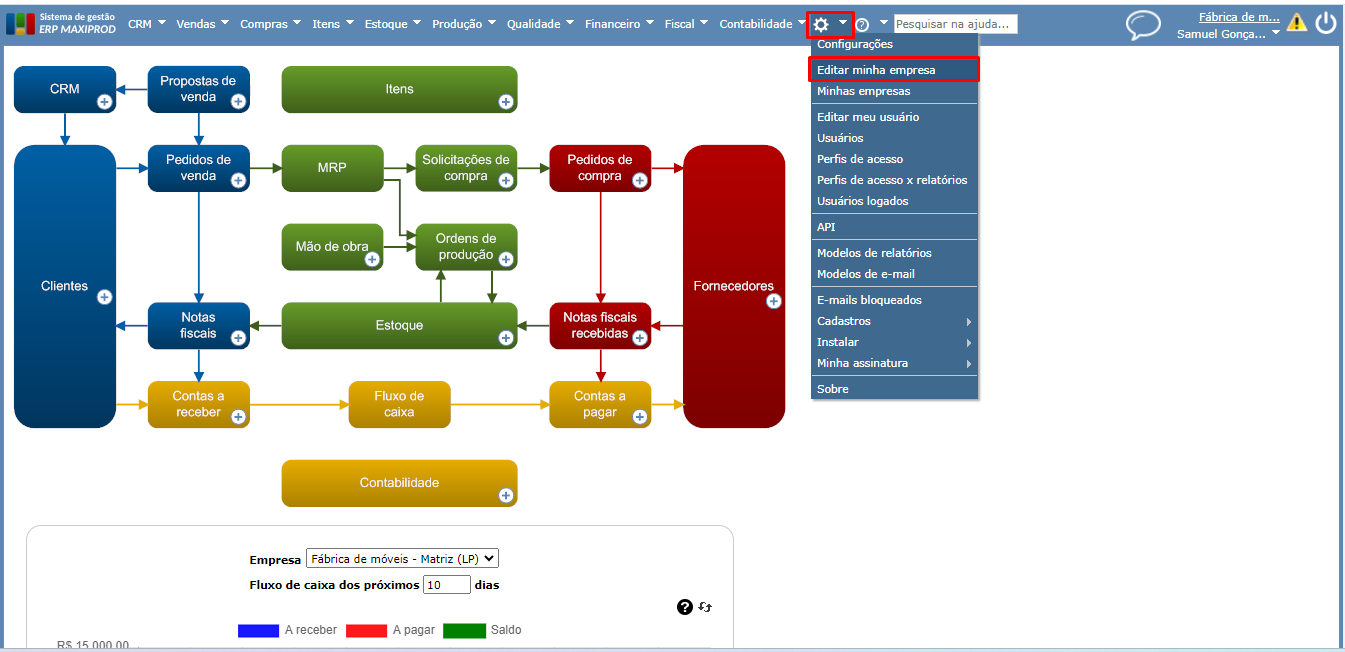Click plus icon on Contas a pagar box
Viewport: 1345px width, 652px height.
coord(640,417)
